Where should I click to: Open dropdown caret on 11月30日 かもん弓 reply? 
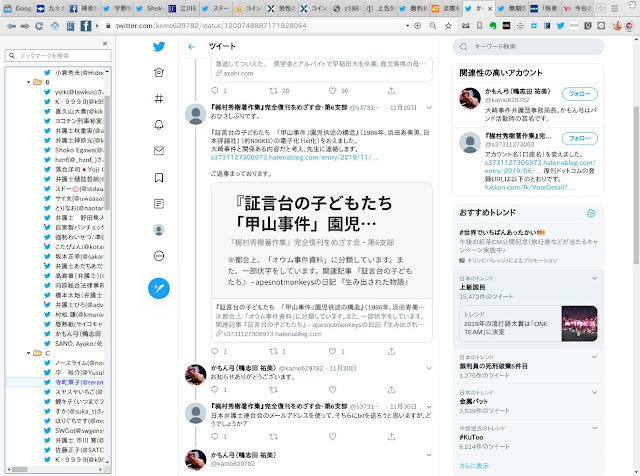429,368
